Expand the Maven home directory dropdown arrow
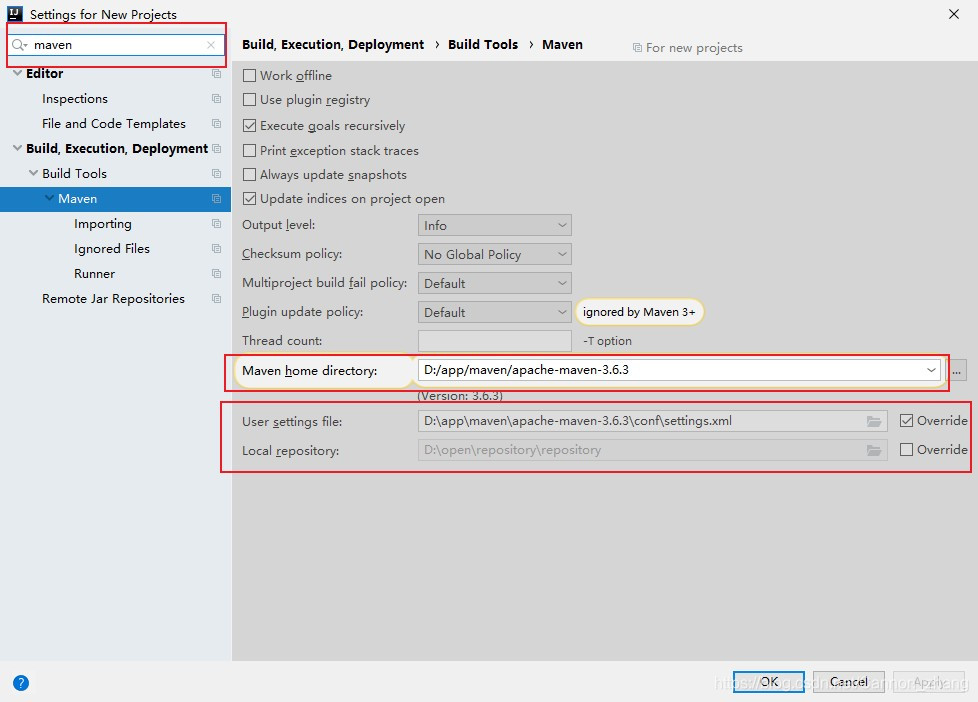 931,370
